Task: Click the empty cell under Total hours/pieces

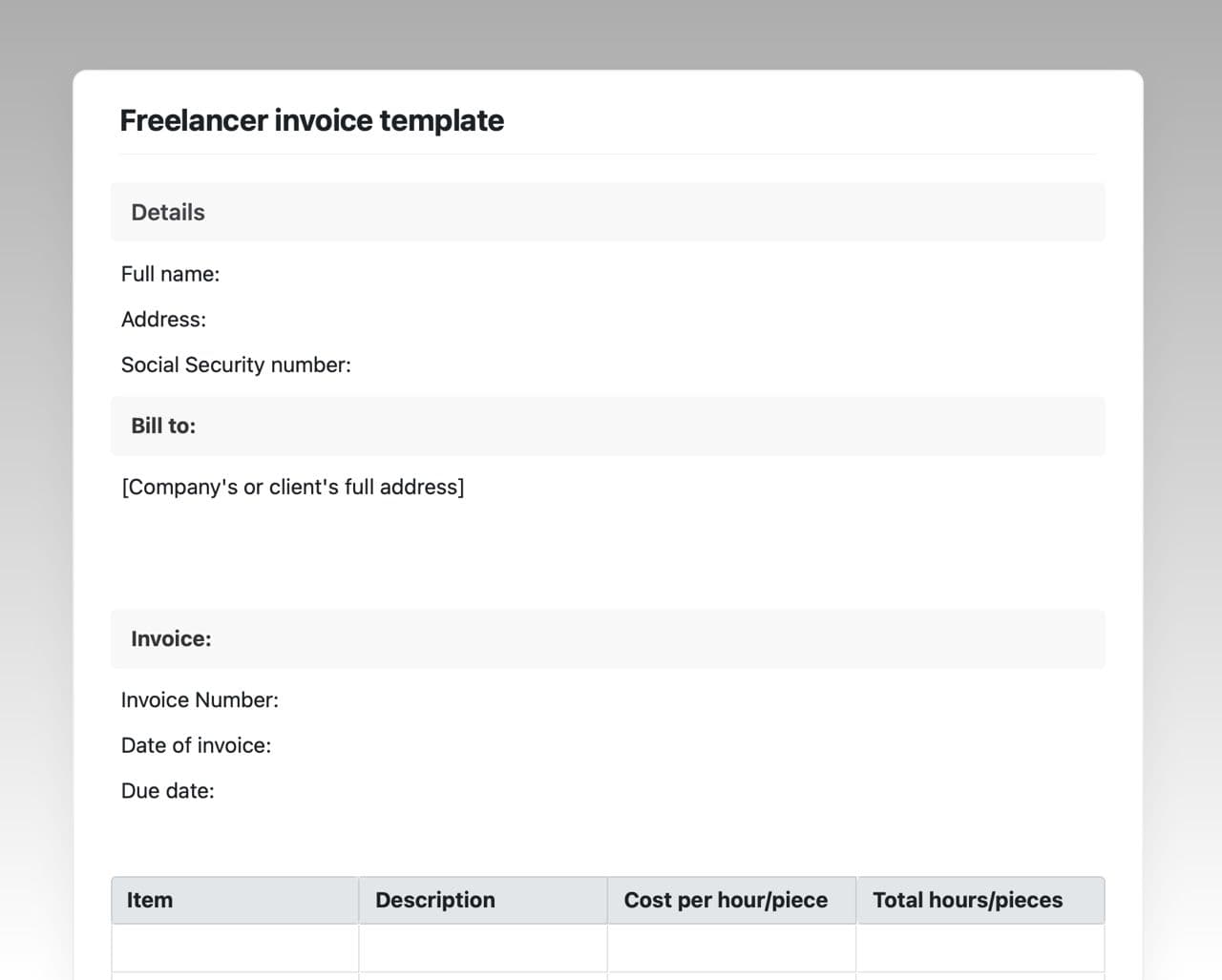Action: (x=980, y=949)
